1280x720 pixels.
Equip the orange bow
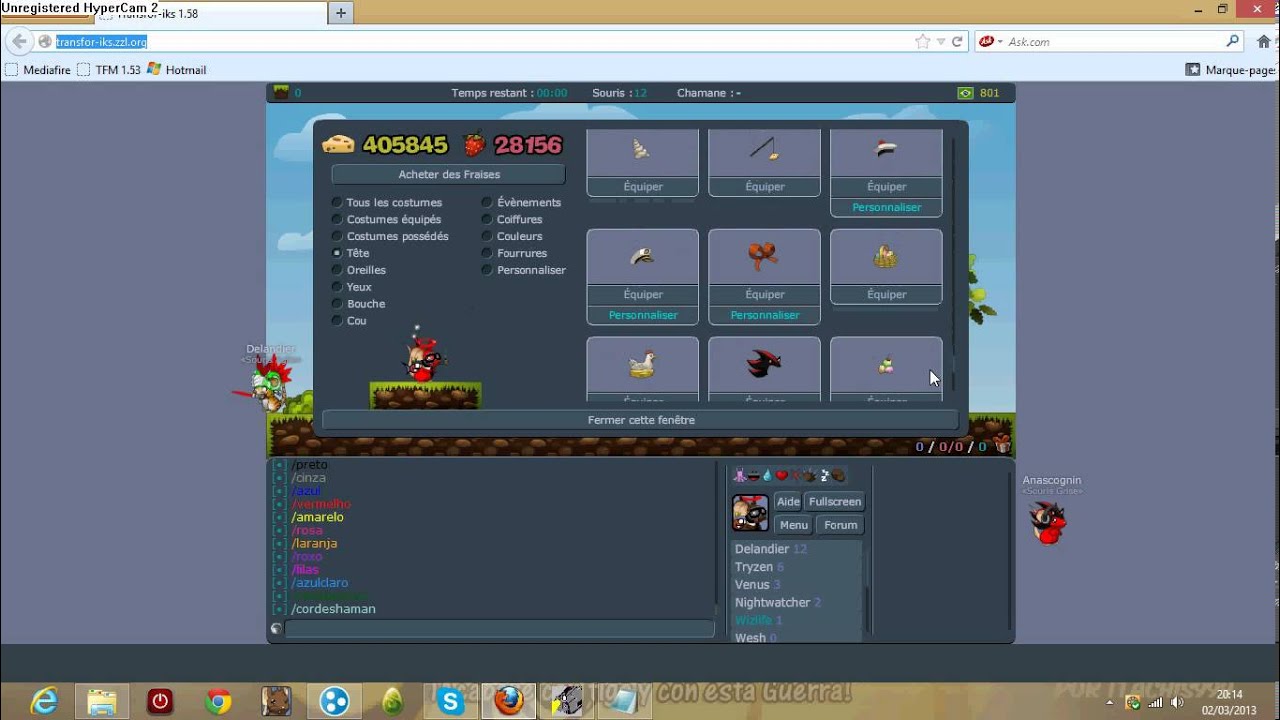(765, 295)
